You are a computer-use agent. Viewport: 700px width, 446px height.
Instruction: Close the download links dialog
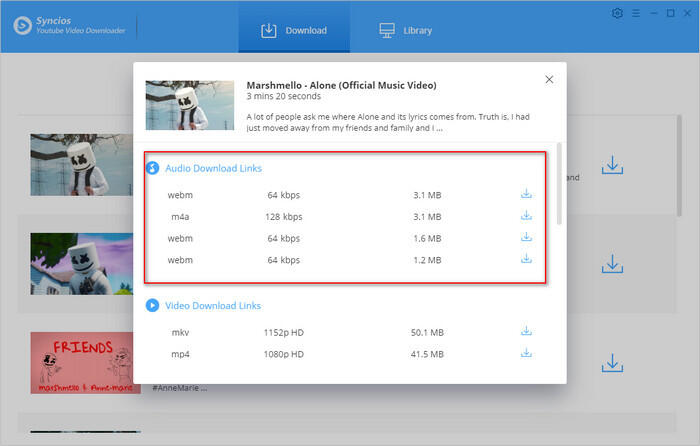coord(548,79)
